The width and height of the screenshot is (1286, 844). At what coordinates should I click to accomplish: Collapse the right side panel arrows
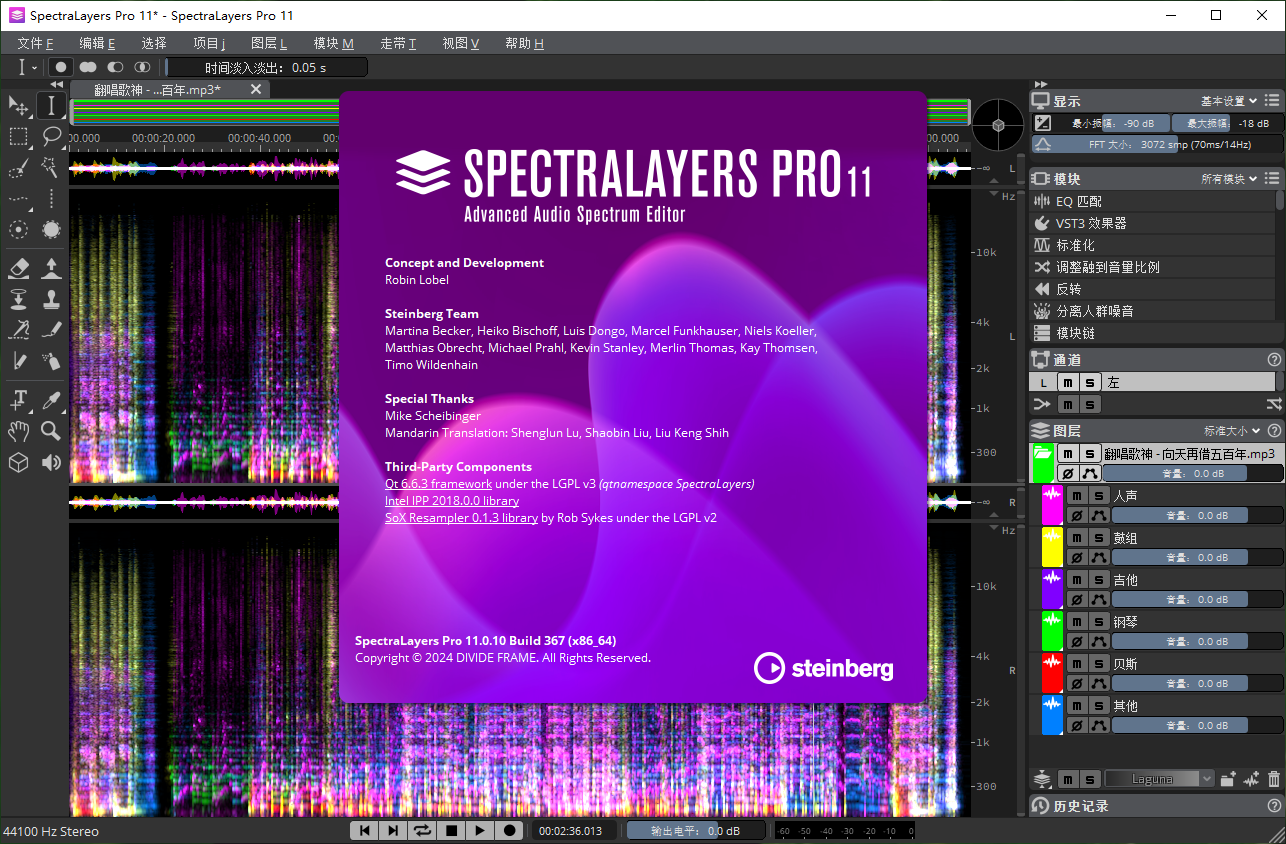(1041, 85)
